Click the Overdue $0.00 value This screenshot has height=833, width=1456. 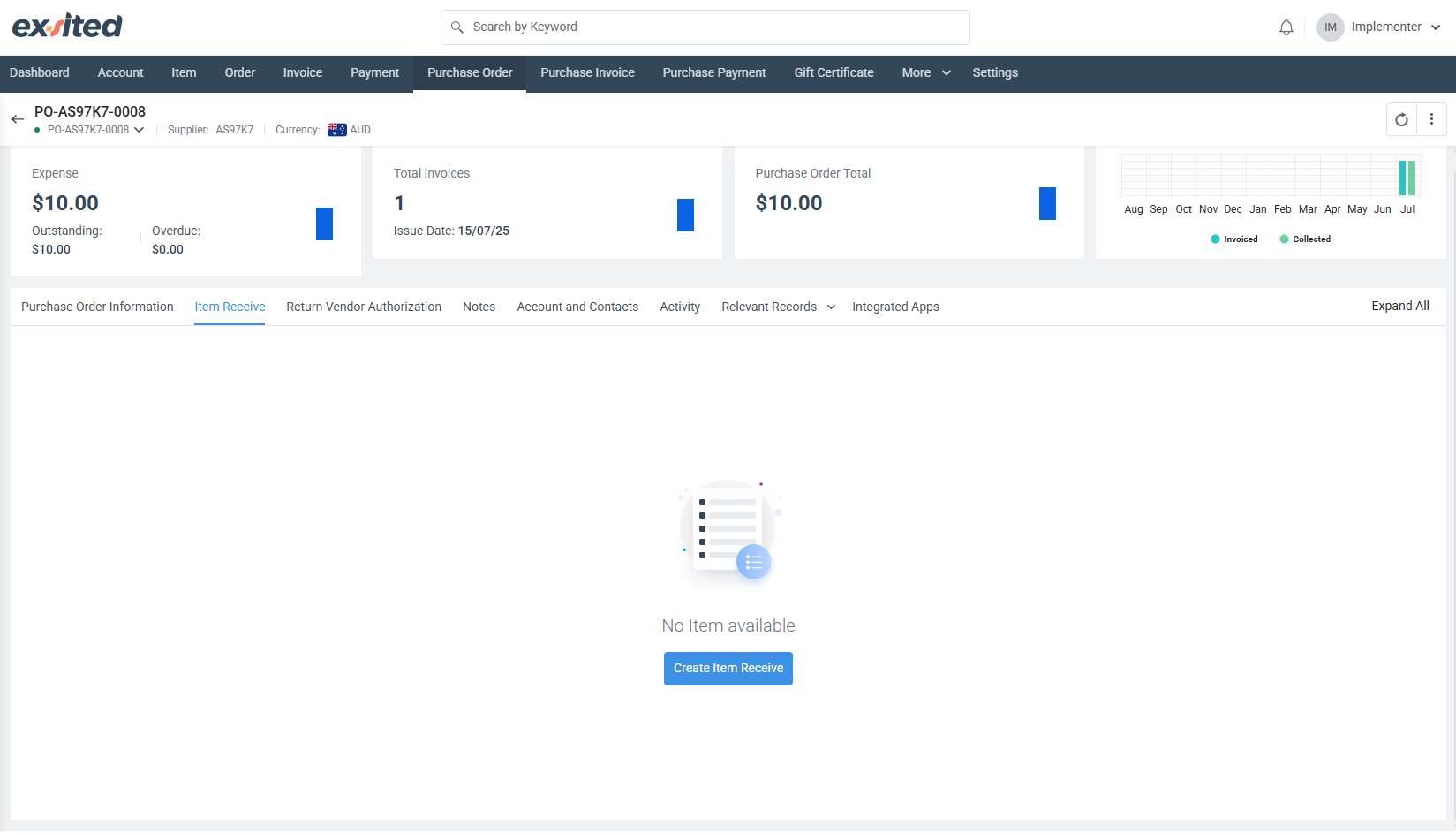[168, 249]
